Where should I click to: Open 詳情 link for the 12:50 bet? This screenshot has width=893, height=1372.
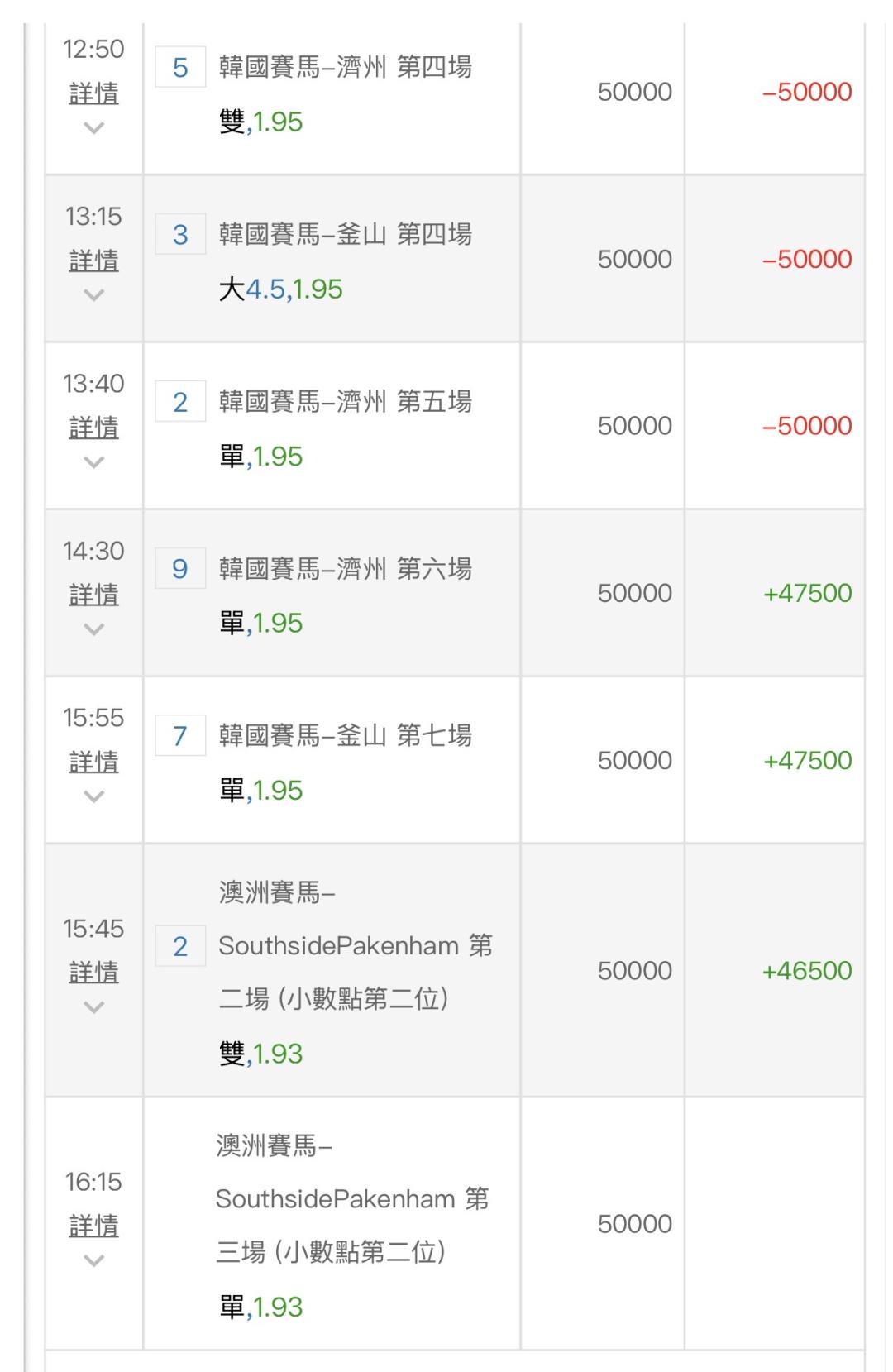coord(93,93)
